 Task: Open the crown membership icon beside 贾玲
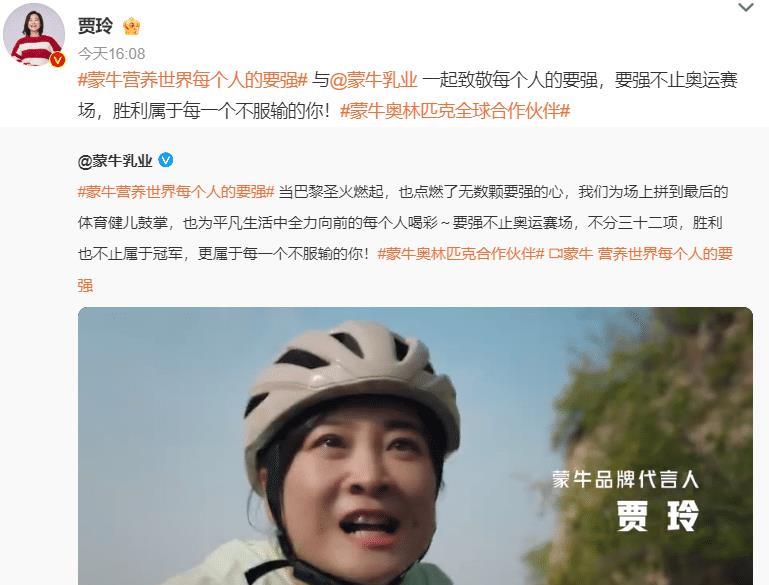(131, 26)
